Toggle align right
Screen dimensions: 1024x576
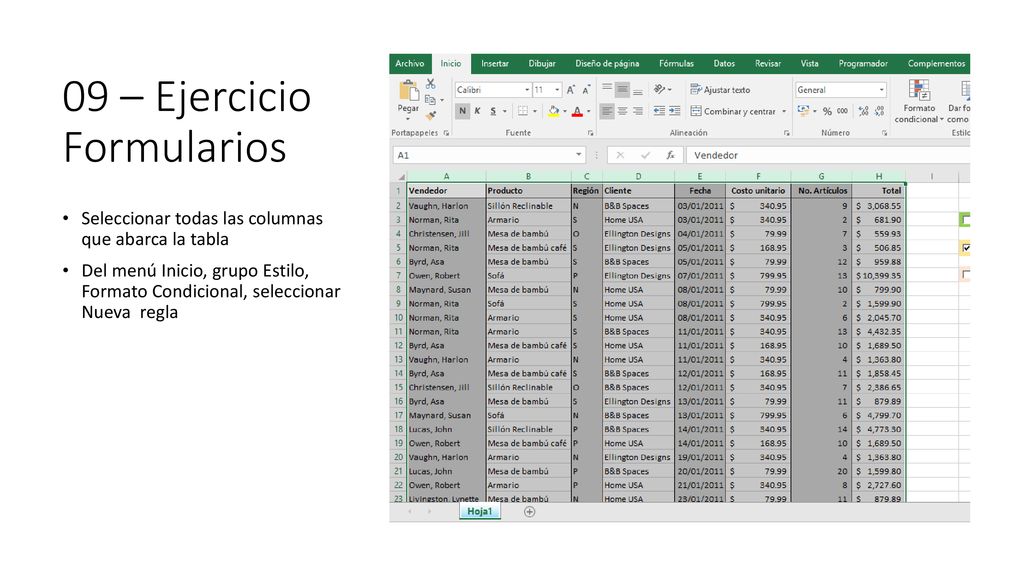point(638,112)
